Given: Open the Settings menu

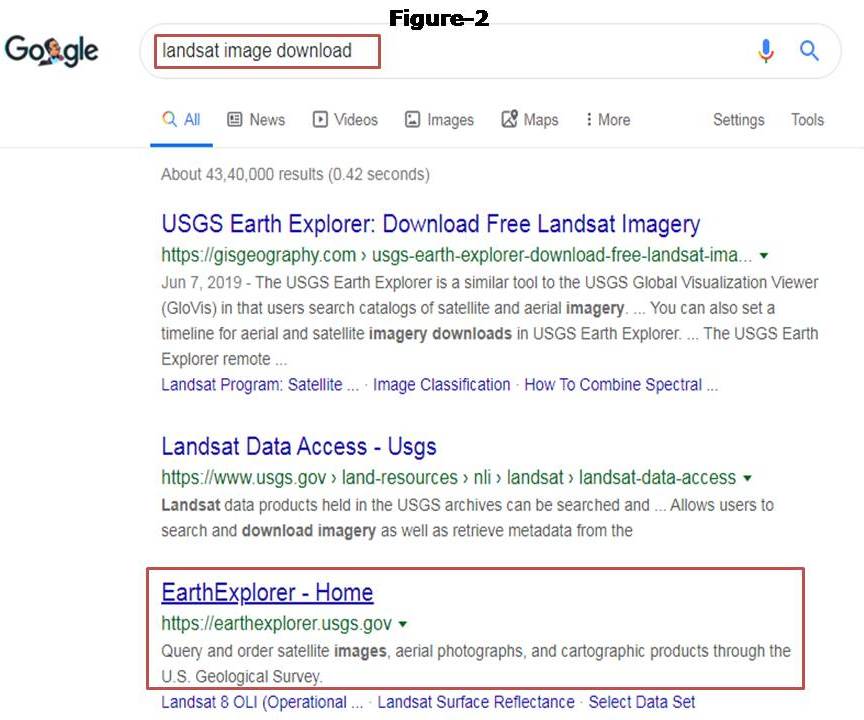Looking at the screenshot, I should [x=738, y=120].
